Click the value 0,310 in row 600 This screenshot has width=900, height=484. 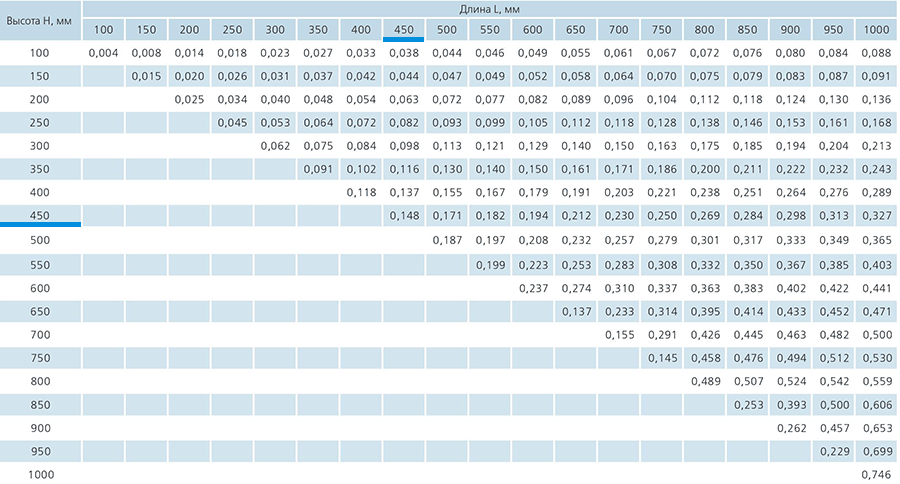pyautogui.click(x=619, y=289)
